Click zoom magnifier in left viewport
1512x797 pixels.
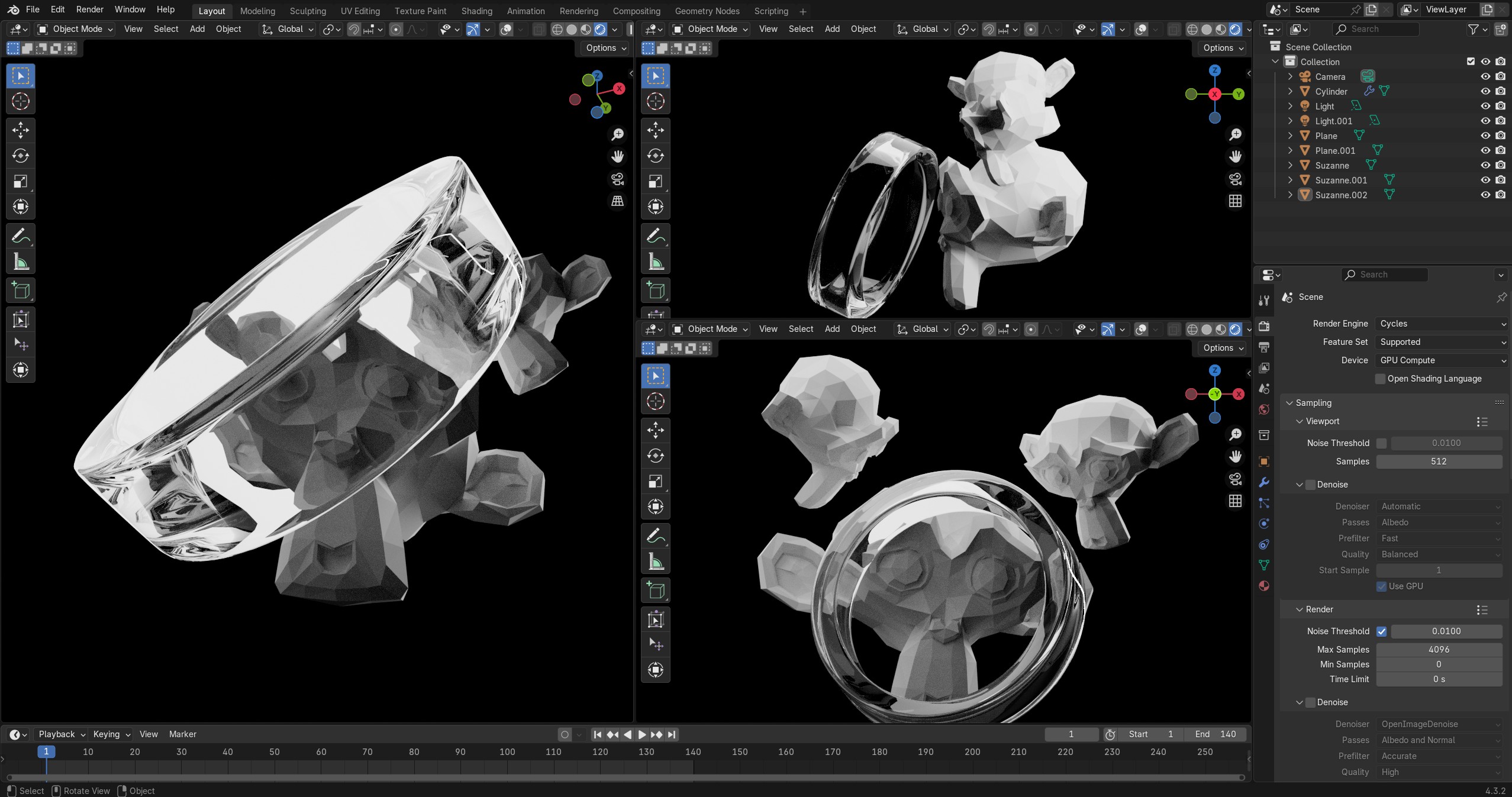(x=617, y=134)
